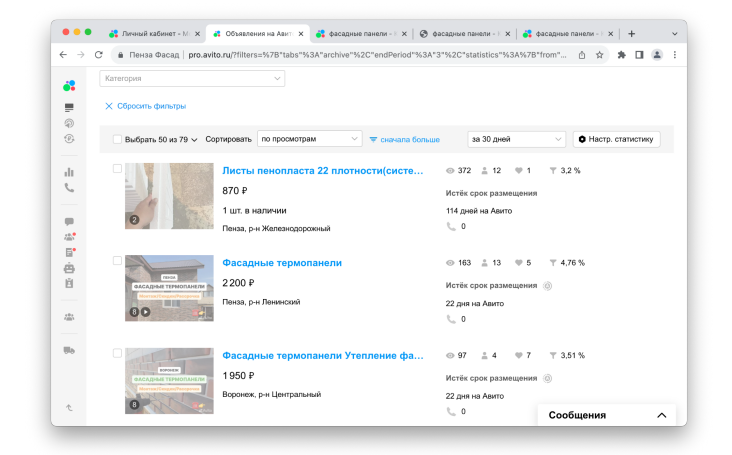Viewport: 732px width, 455px height.
Task: Open the chat messages icon in the sidebar
Action: [x=69, y=222]
